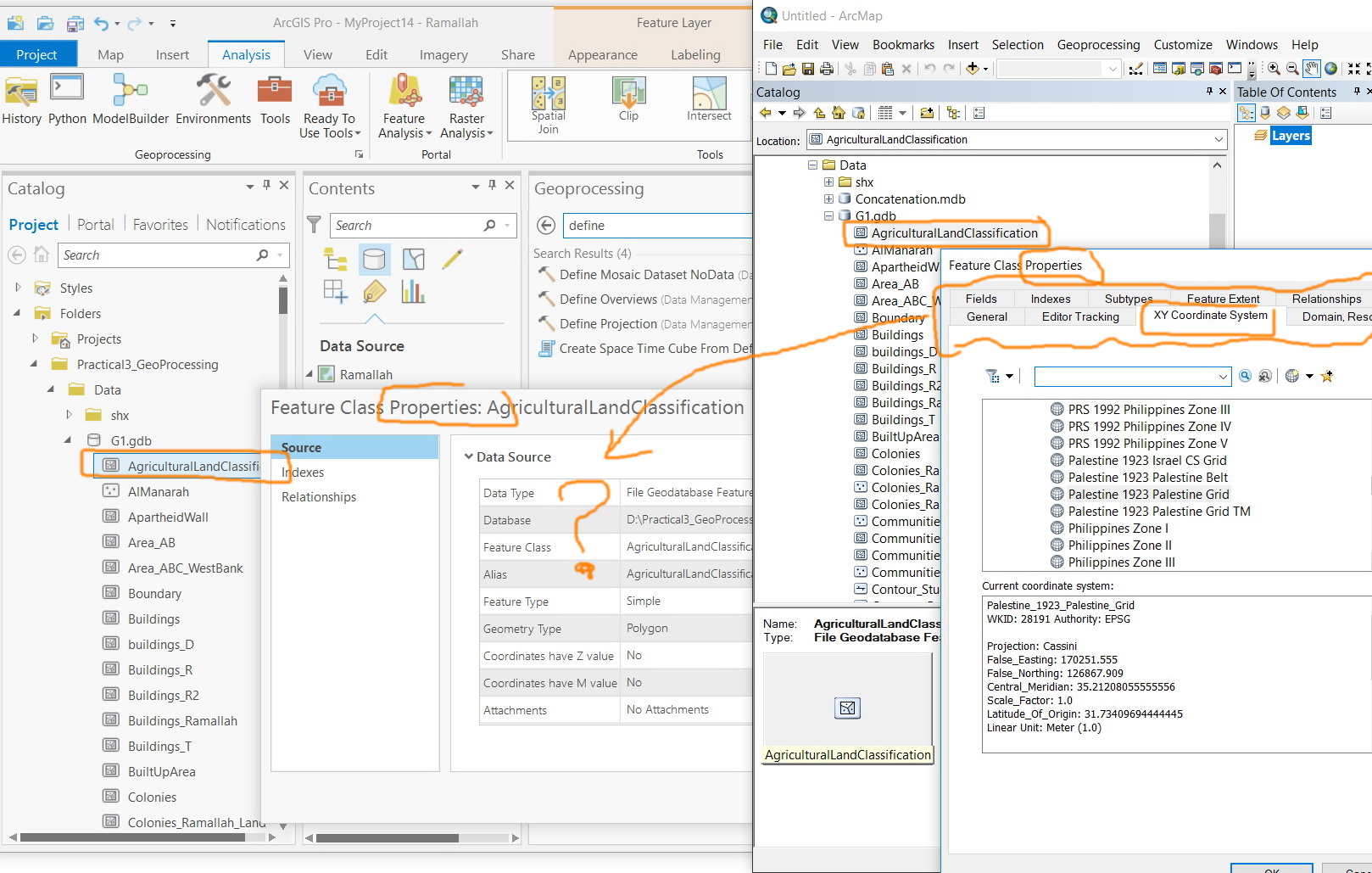1372x873 pixels.
Task: Collapse the G1.gdb node in Pro Catalog
Action: [68, 440]
